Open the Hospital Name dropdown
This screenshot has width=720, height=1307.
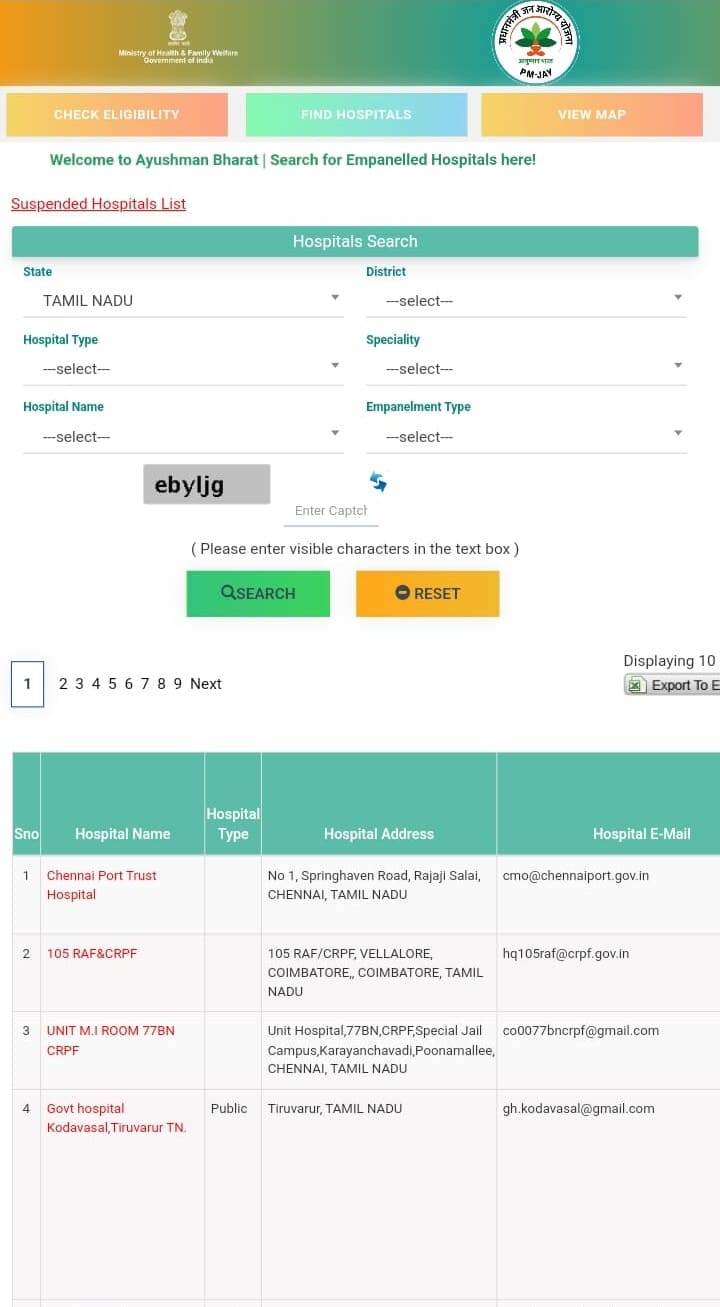183,436
